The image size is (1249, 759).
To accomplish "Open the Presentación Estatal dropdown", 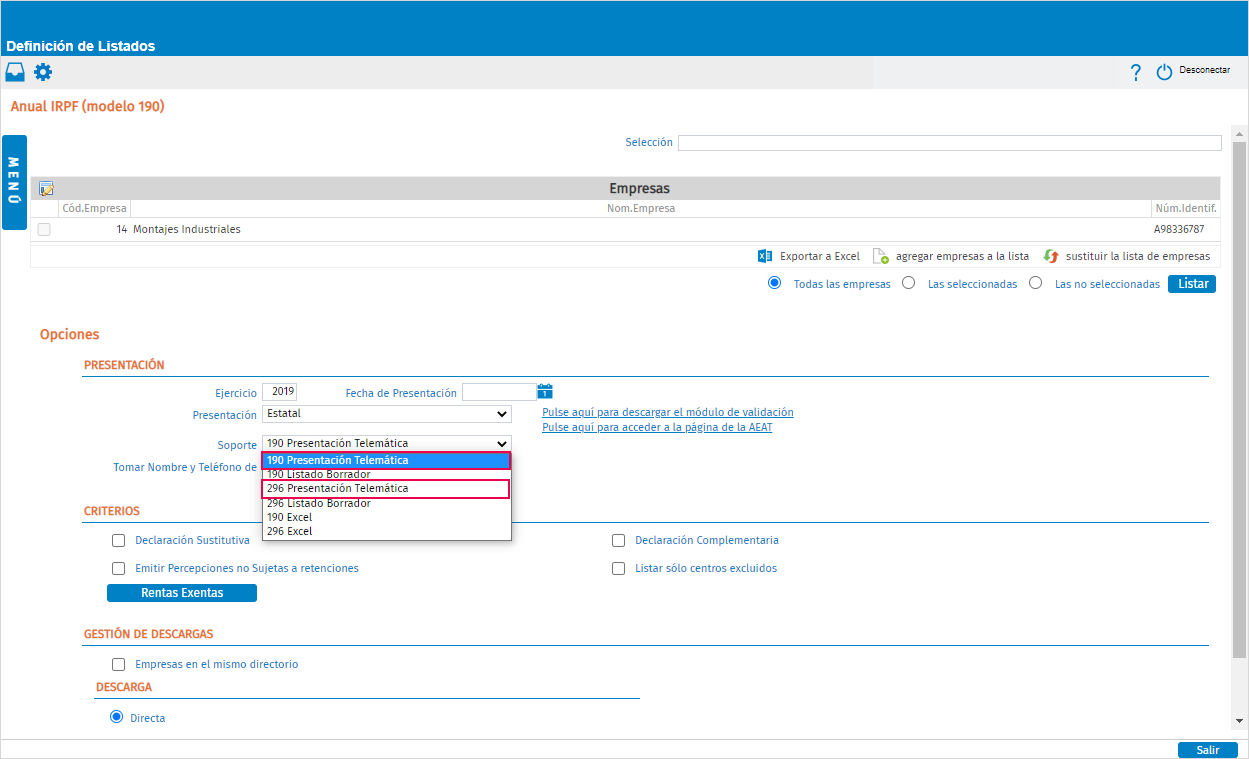I will click(387, 414).
